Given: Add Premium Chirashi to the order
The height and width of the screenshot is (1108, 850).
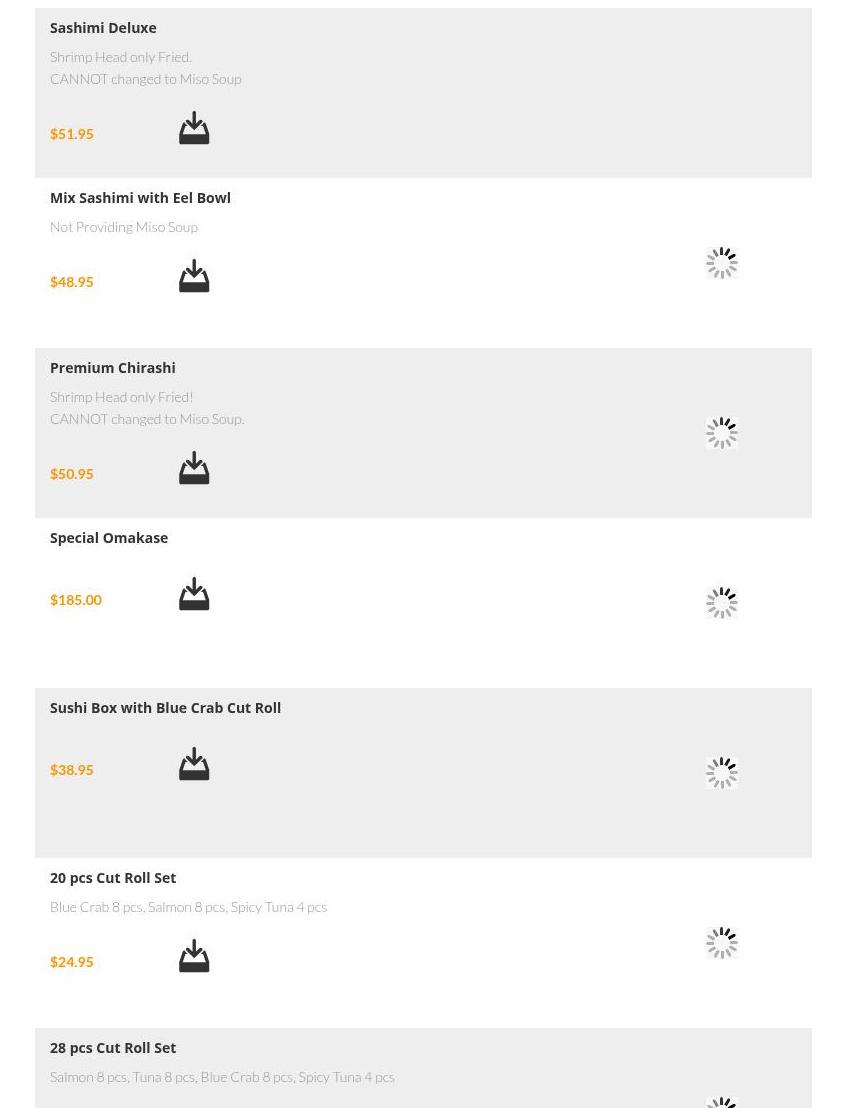Looking at the screenshot, I should 194,469.
